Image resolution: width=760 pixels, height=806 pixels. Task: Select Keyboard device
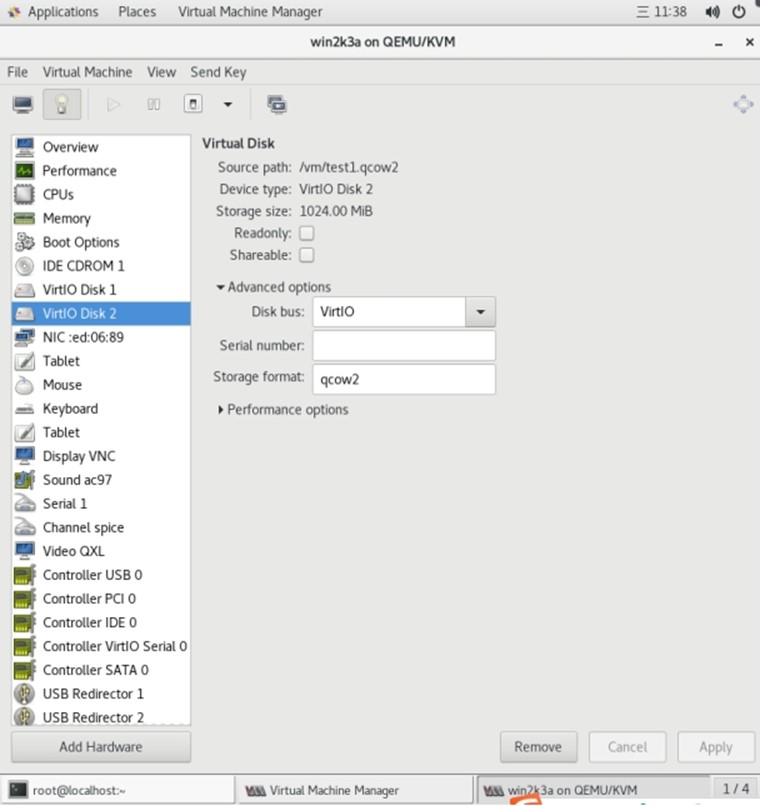(101, 409)
